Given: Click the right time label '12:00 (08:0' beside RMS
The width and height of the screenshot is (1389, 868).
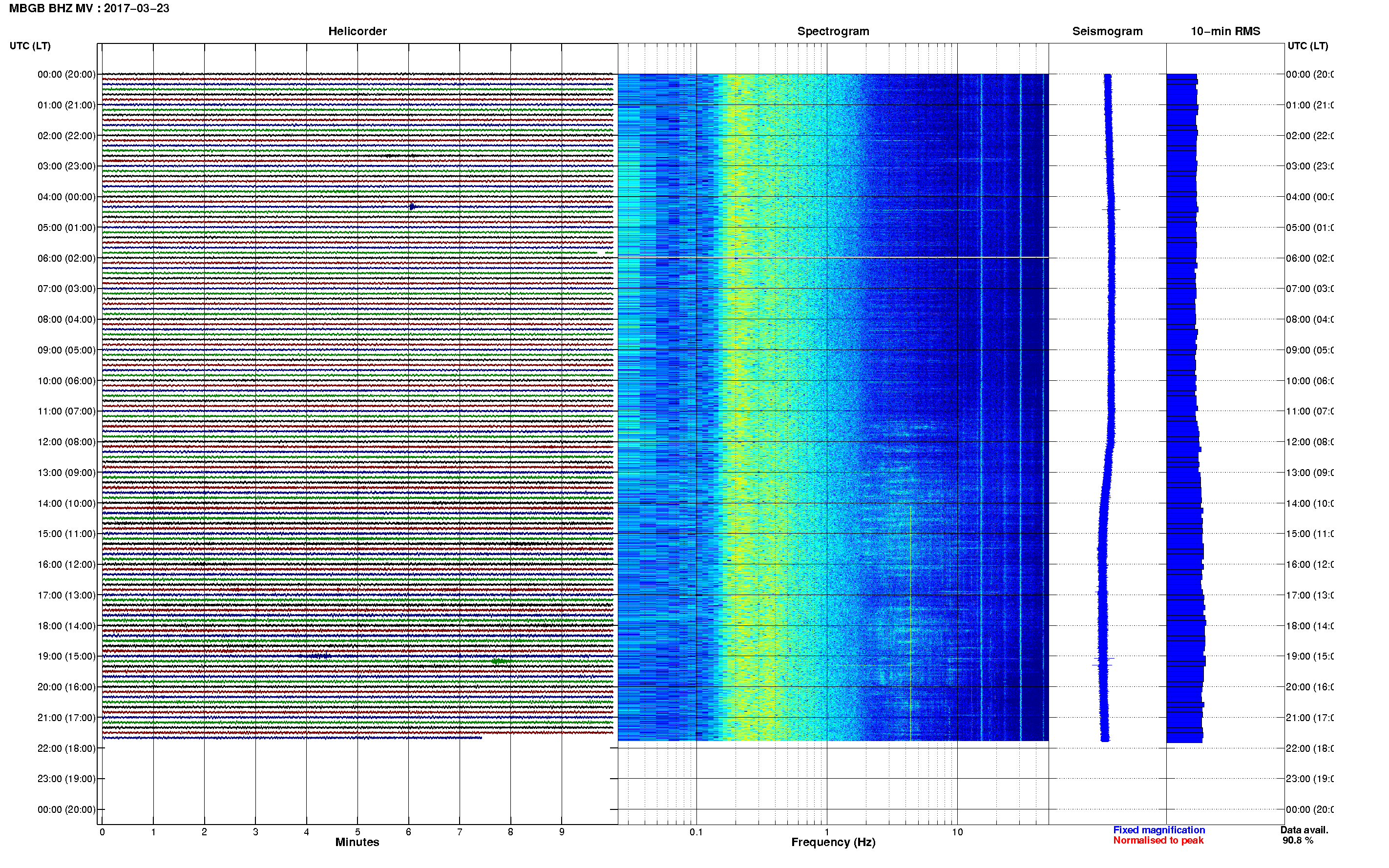Looking at the screenshot, I should point(1310,442).
